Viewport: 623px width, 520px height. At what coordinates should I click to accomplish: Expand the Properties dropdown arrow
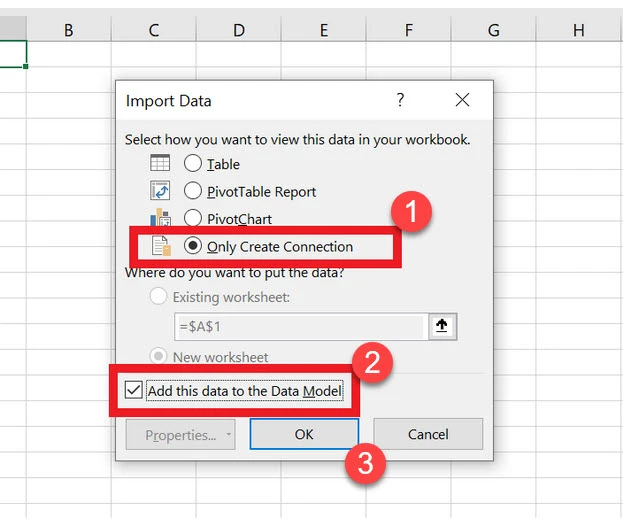(229, 434)
